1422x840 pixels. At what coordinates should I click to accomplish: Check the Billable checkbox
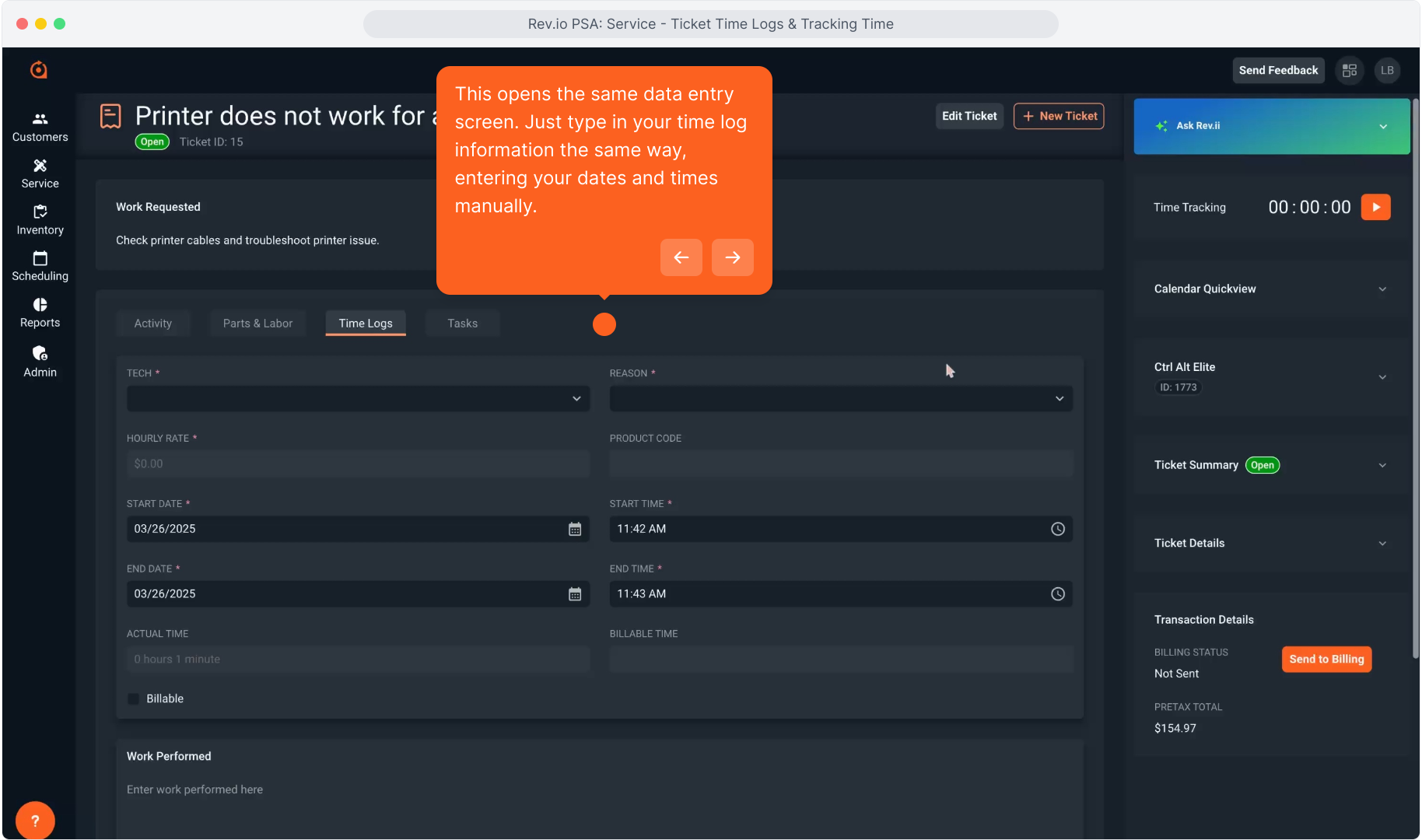coord(134,699)
